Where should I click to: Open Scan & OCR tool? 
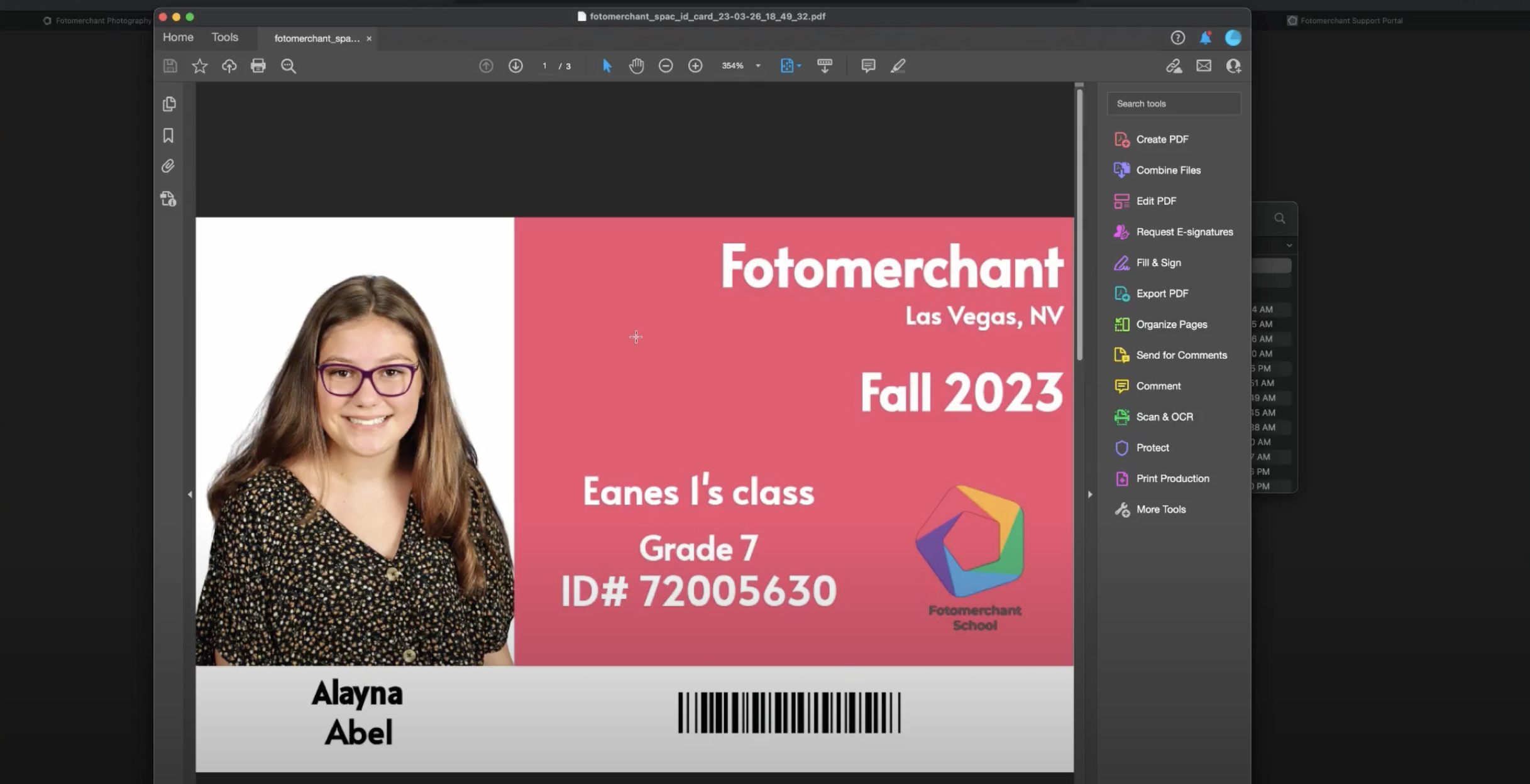click(1153, 416)
